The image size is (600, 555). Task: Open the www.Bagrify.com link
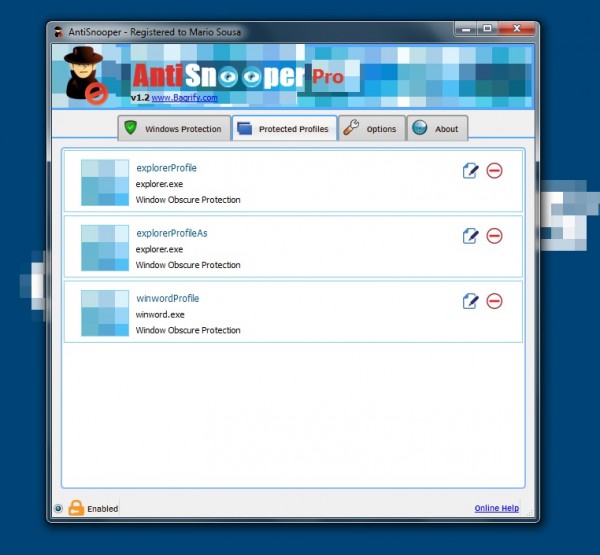184,98
